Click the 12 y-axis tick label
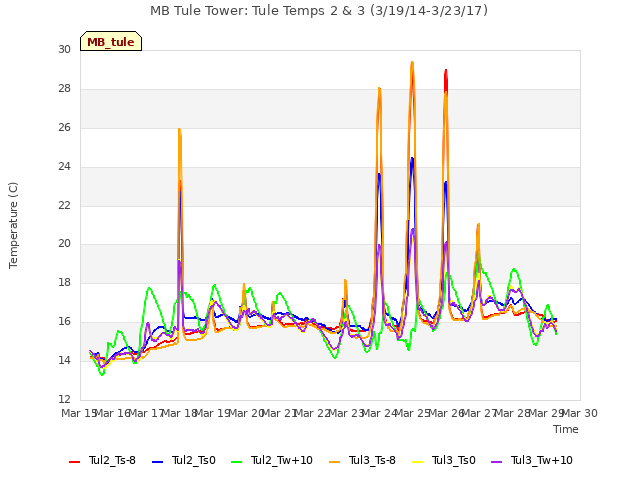 [64, 399]
